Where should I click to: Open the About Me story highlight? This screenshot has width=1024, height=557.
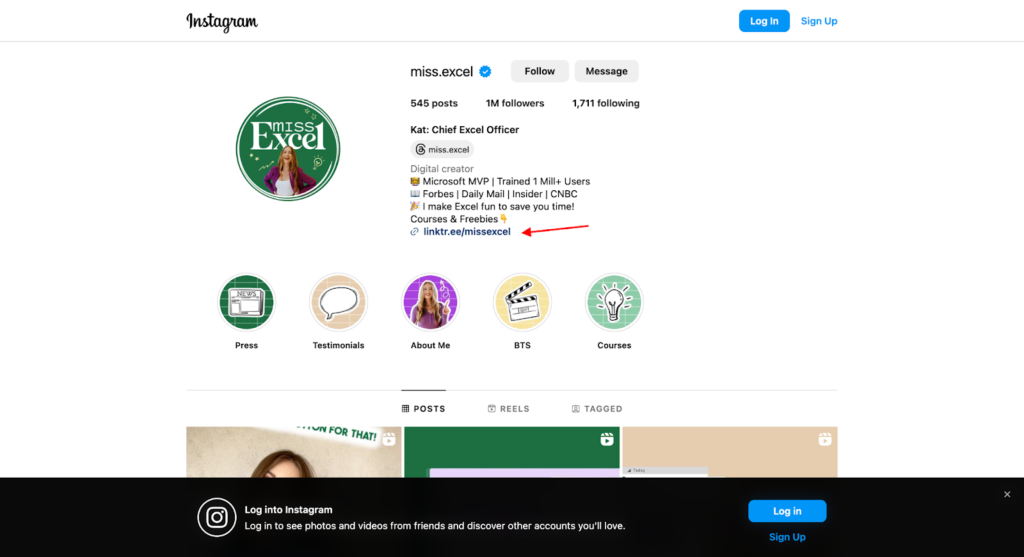point(430,302)
